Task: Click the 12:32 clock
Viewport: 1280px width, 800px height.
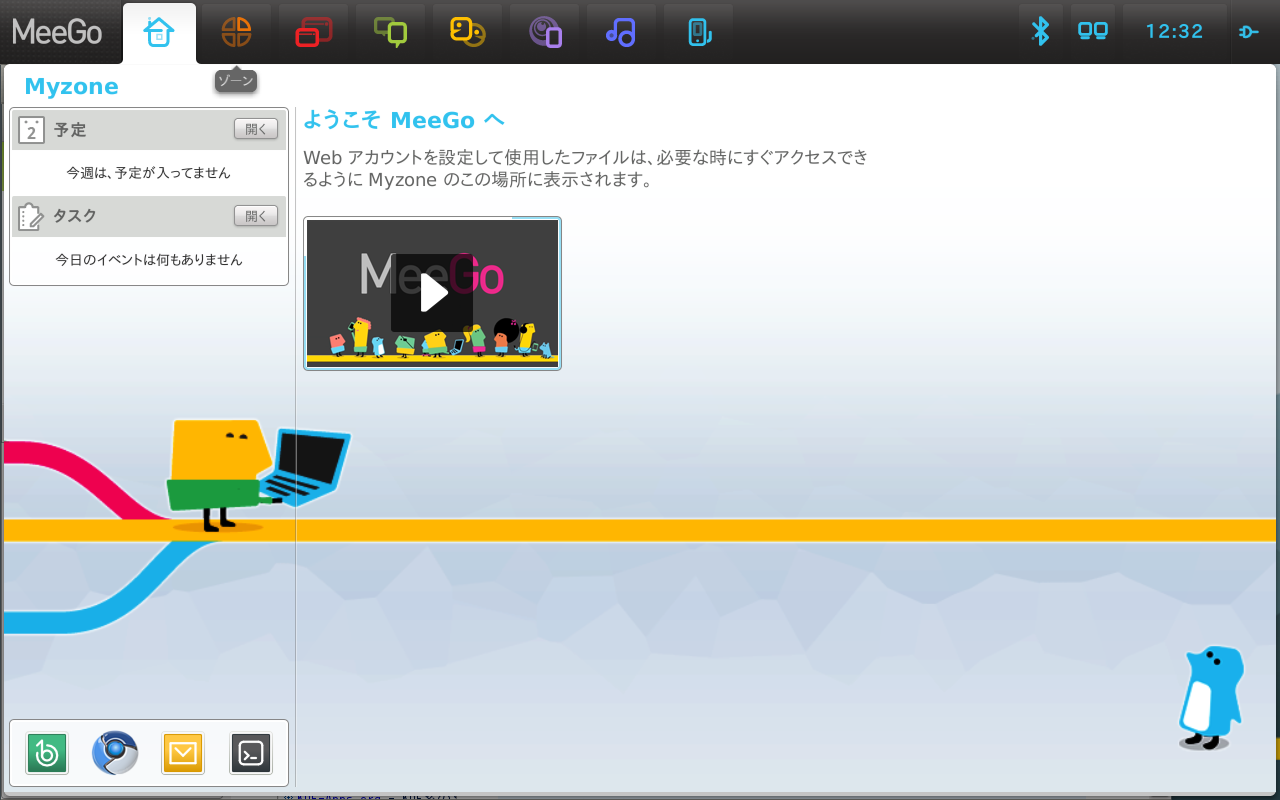Action: 1174,32
